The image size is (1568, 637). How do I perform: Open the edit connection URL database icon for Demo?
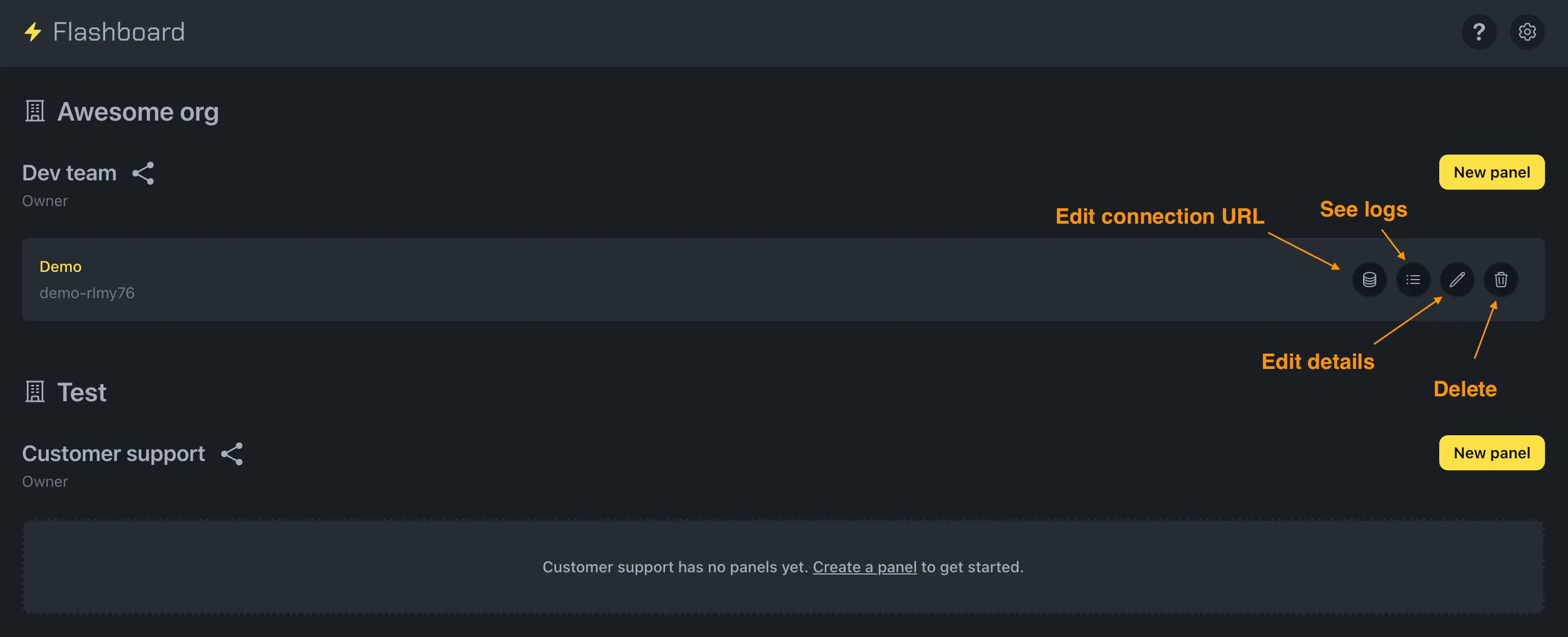(x=1370, y=280)
